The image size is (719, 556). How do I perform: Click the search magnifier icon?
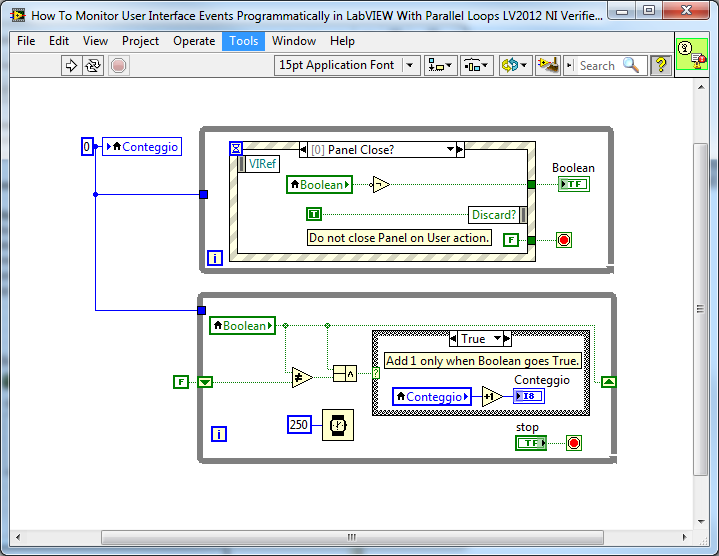tap(631, 66)
